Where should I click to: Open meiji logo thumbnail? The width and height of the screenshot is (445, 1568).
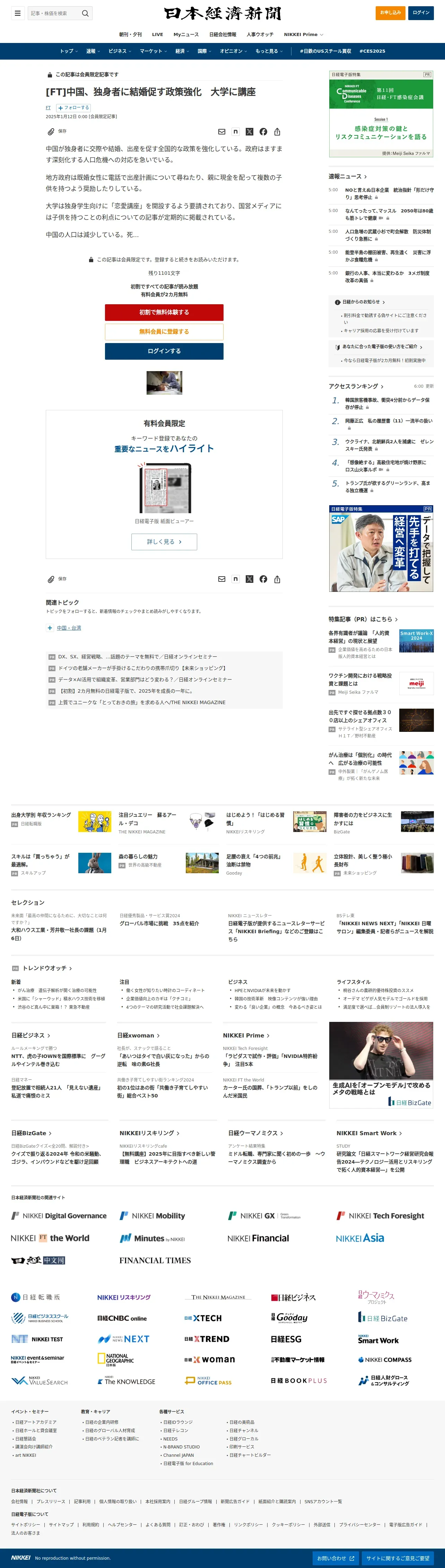pos(416,684)
